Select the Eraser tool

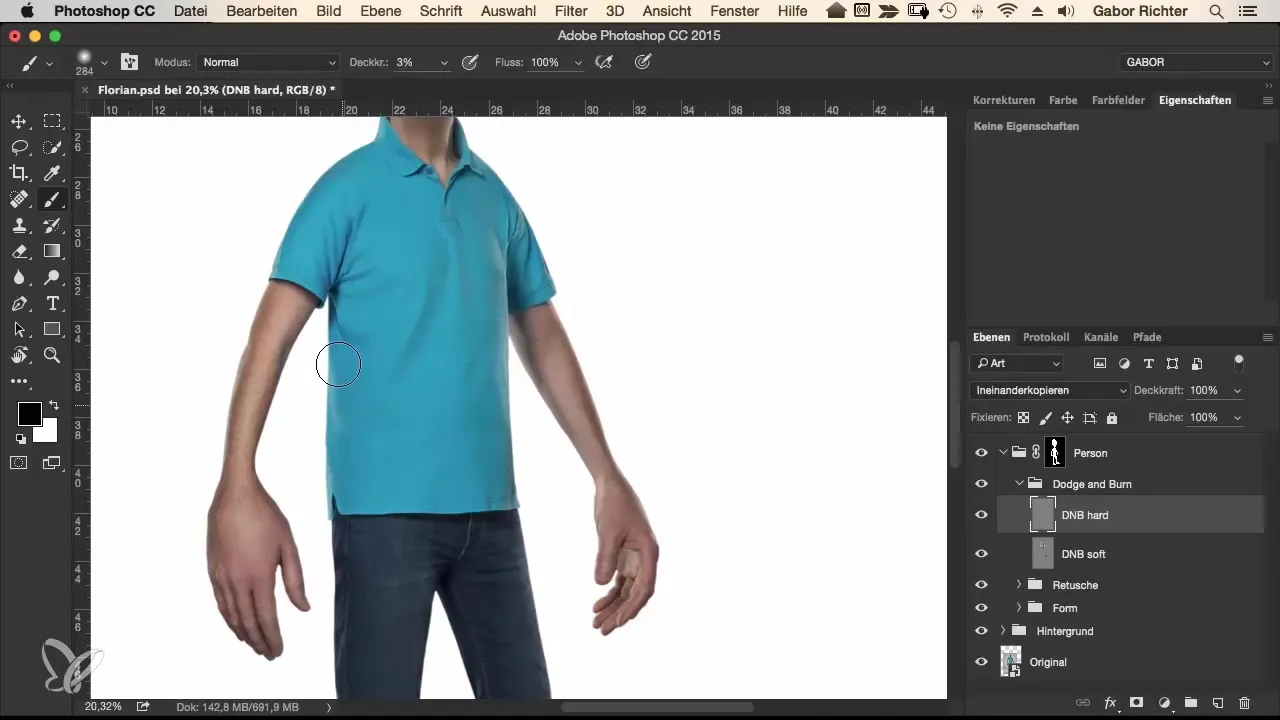19,251
